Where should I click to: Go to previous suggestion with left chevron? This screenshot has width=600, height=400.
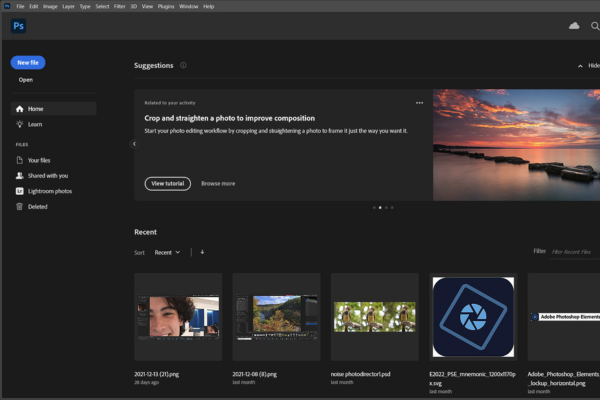[x=134, y=144]
